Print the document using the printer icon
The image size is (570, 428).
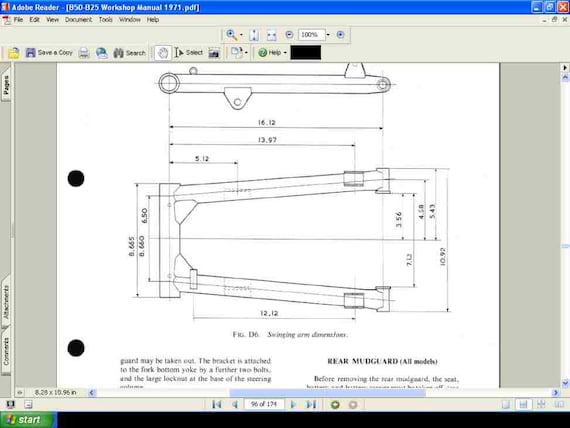(x=84, y=53)
